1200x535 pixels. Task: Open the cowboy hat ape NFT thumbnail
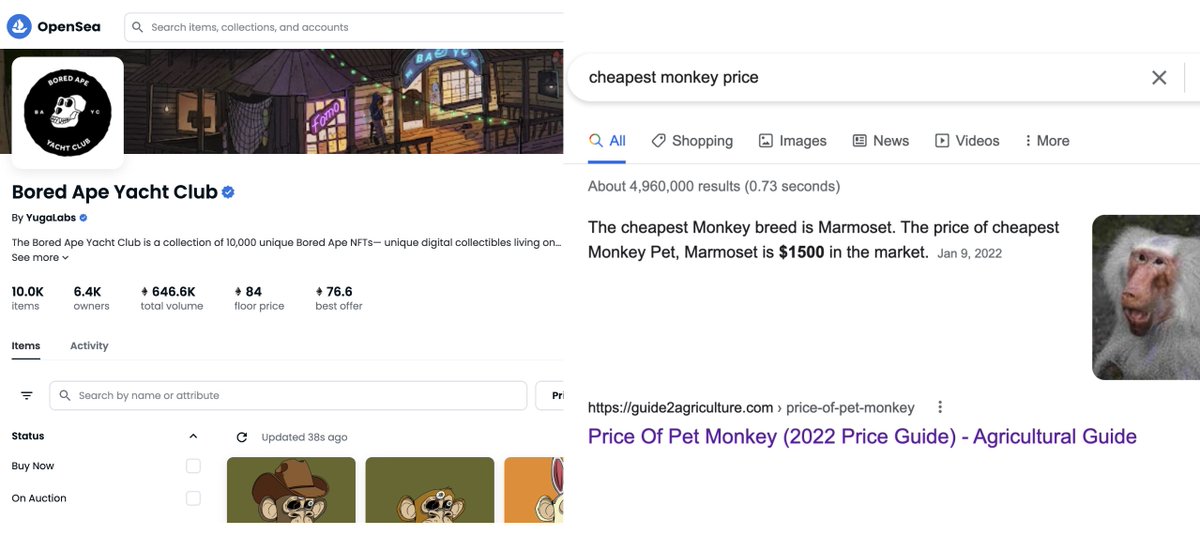291,490
